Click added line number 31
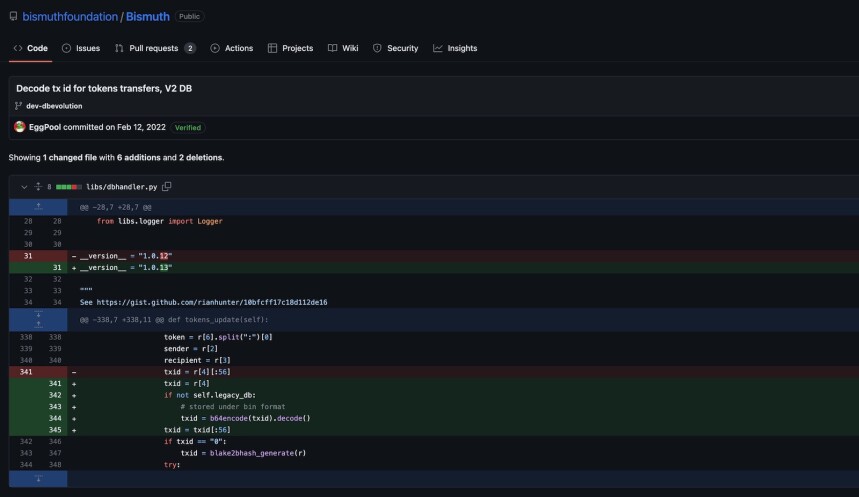859x497 pixels. (x=57, y=267)
